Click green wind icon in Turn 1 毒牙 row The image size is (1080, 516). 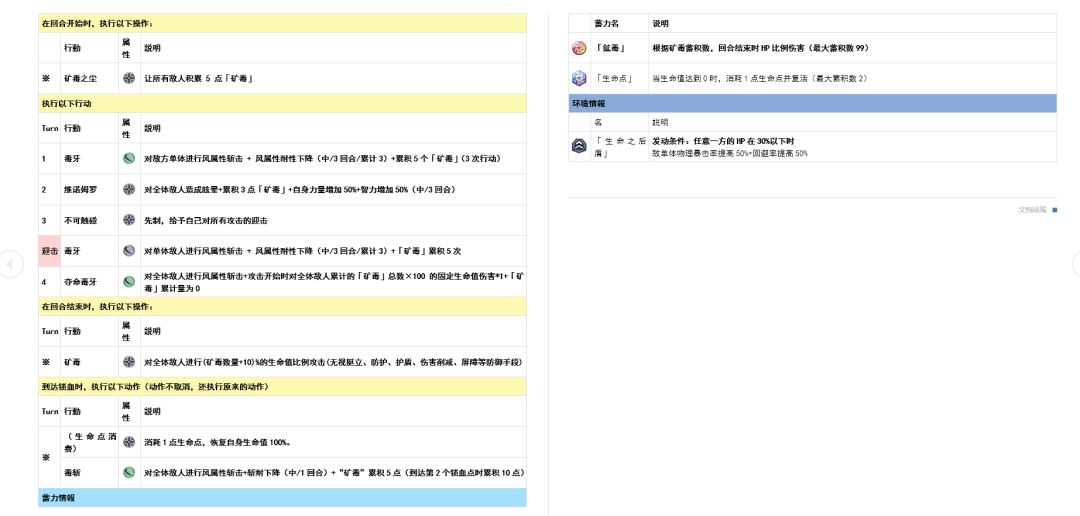tap(129, 158)
